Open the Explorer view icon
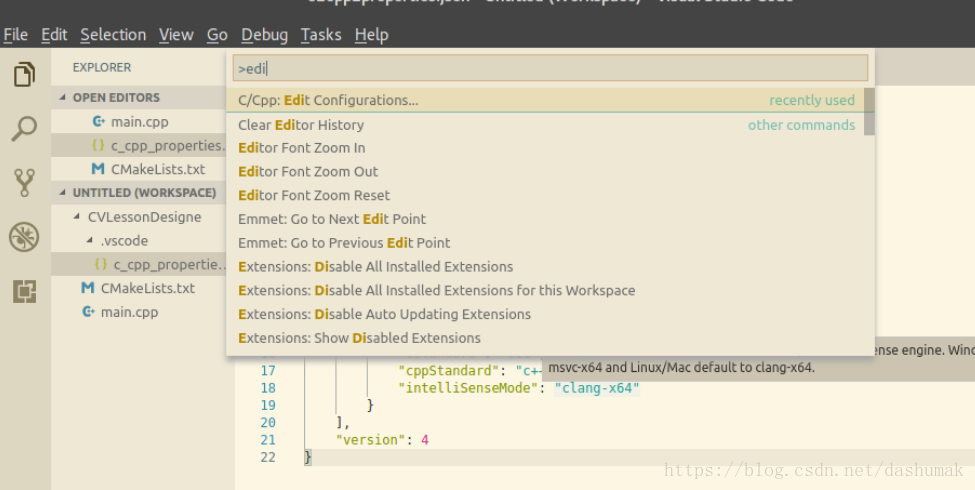Viewport: 975px width, 490px height. pos(24,74)
